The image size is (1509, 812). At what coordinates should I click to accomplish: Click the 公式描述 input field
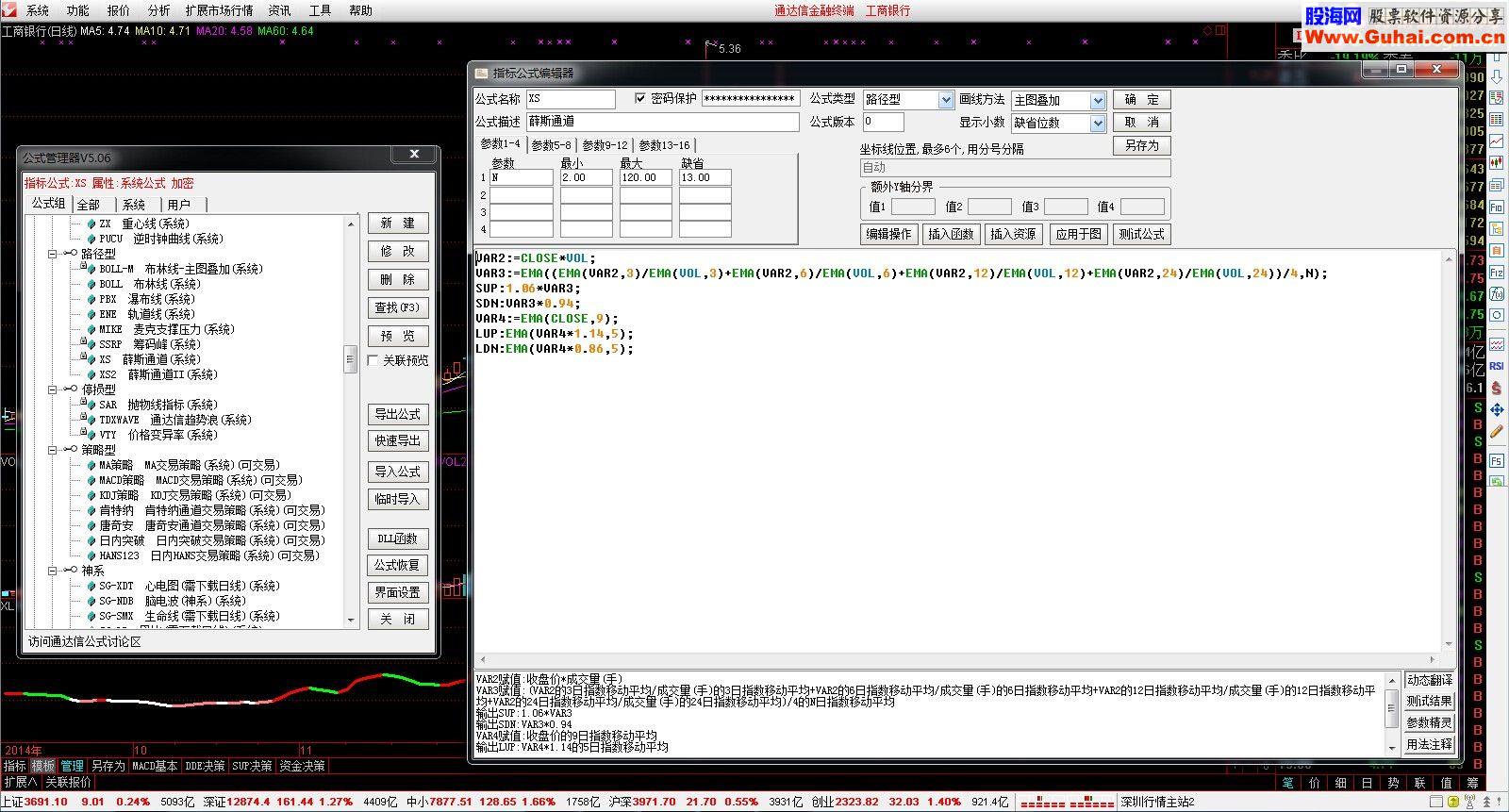pyautogui.click(x=662, y=122)
